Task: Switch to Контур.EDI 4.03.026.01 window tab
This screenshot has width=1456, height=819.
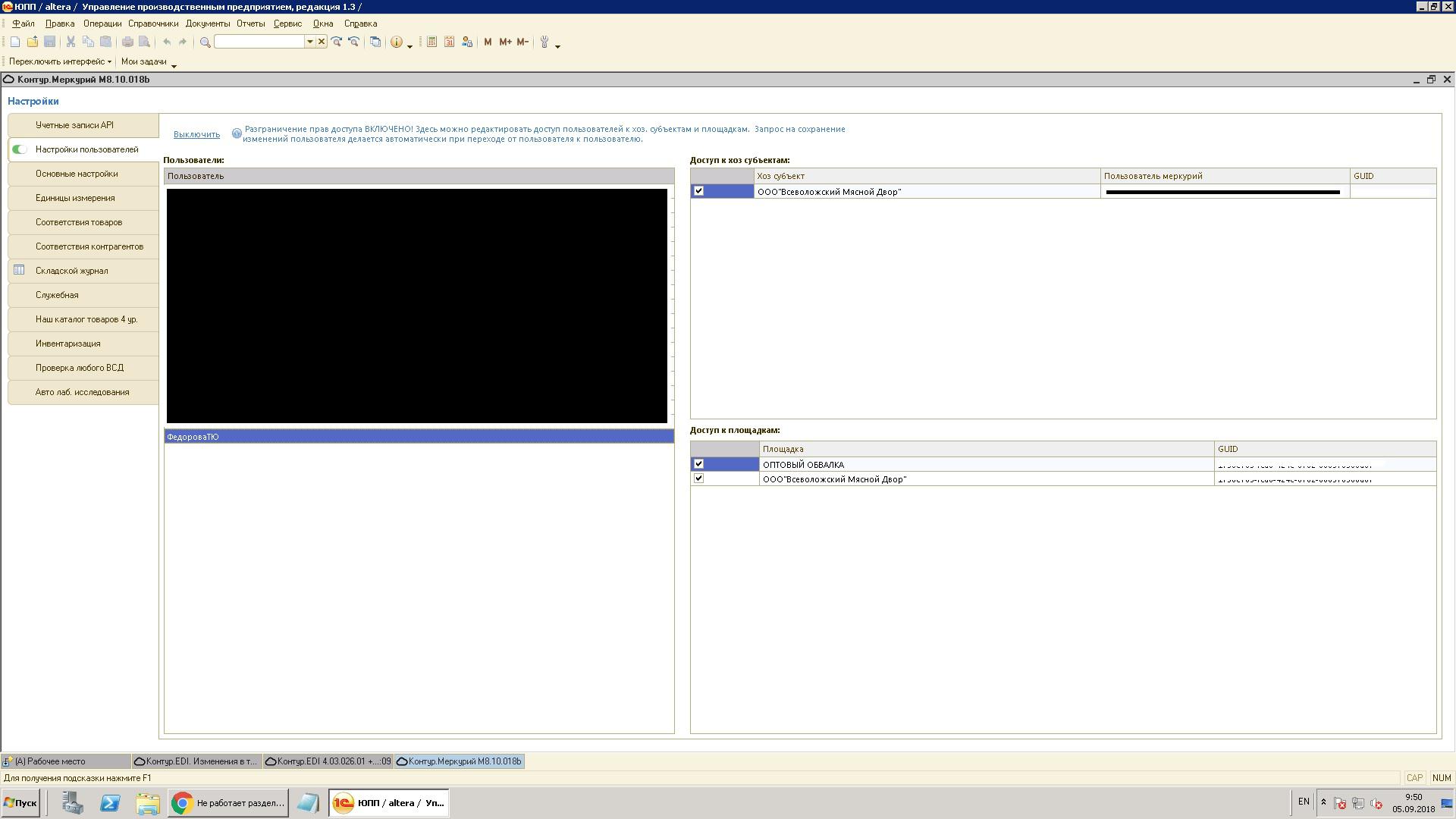Action: pyautogui.click(x=328, y=761)
